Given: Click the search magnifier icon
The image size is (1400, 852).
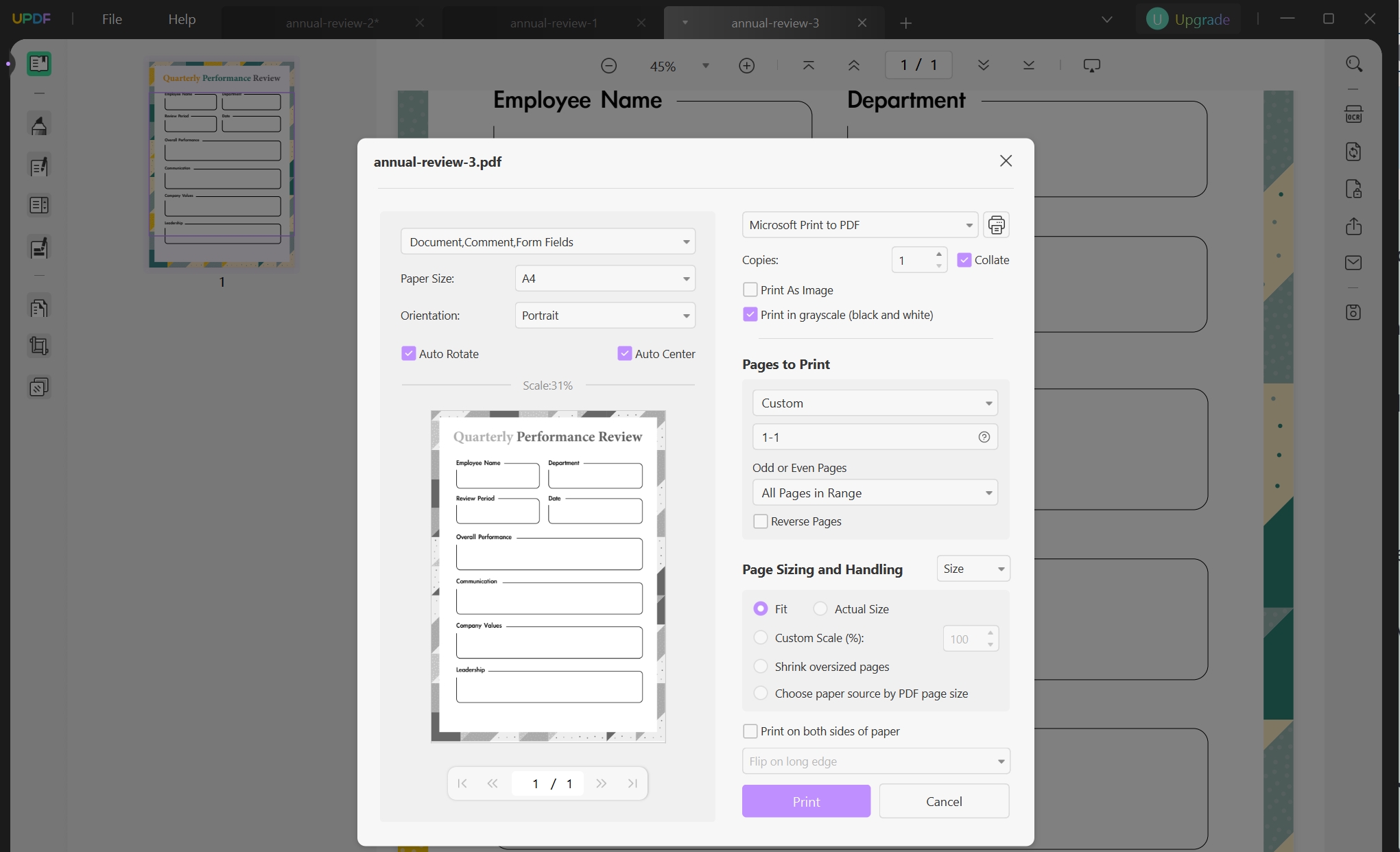Looking at the screenshot, I should pos(1353,64).
